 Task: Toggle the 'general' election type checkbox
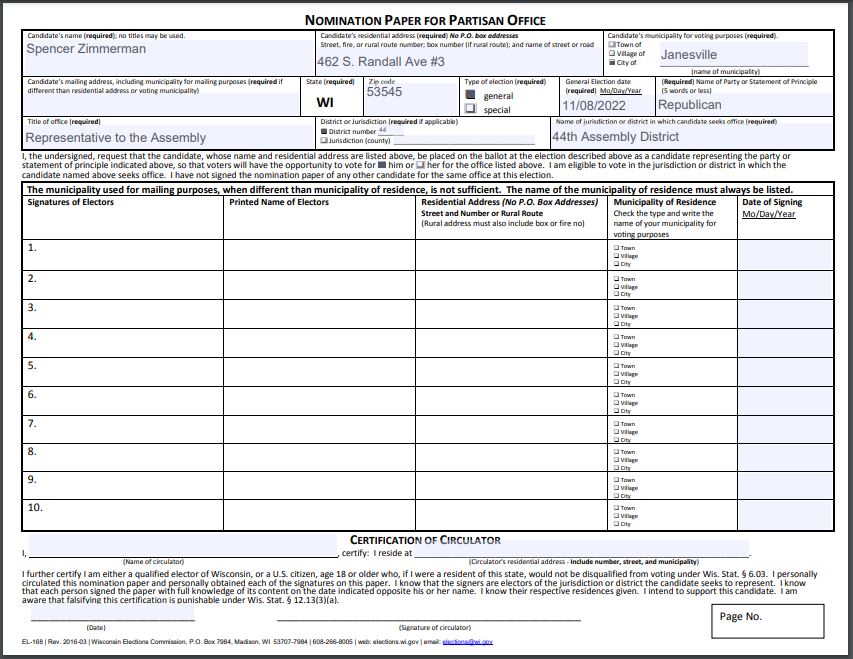click(471, 95)
